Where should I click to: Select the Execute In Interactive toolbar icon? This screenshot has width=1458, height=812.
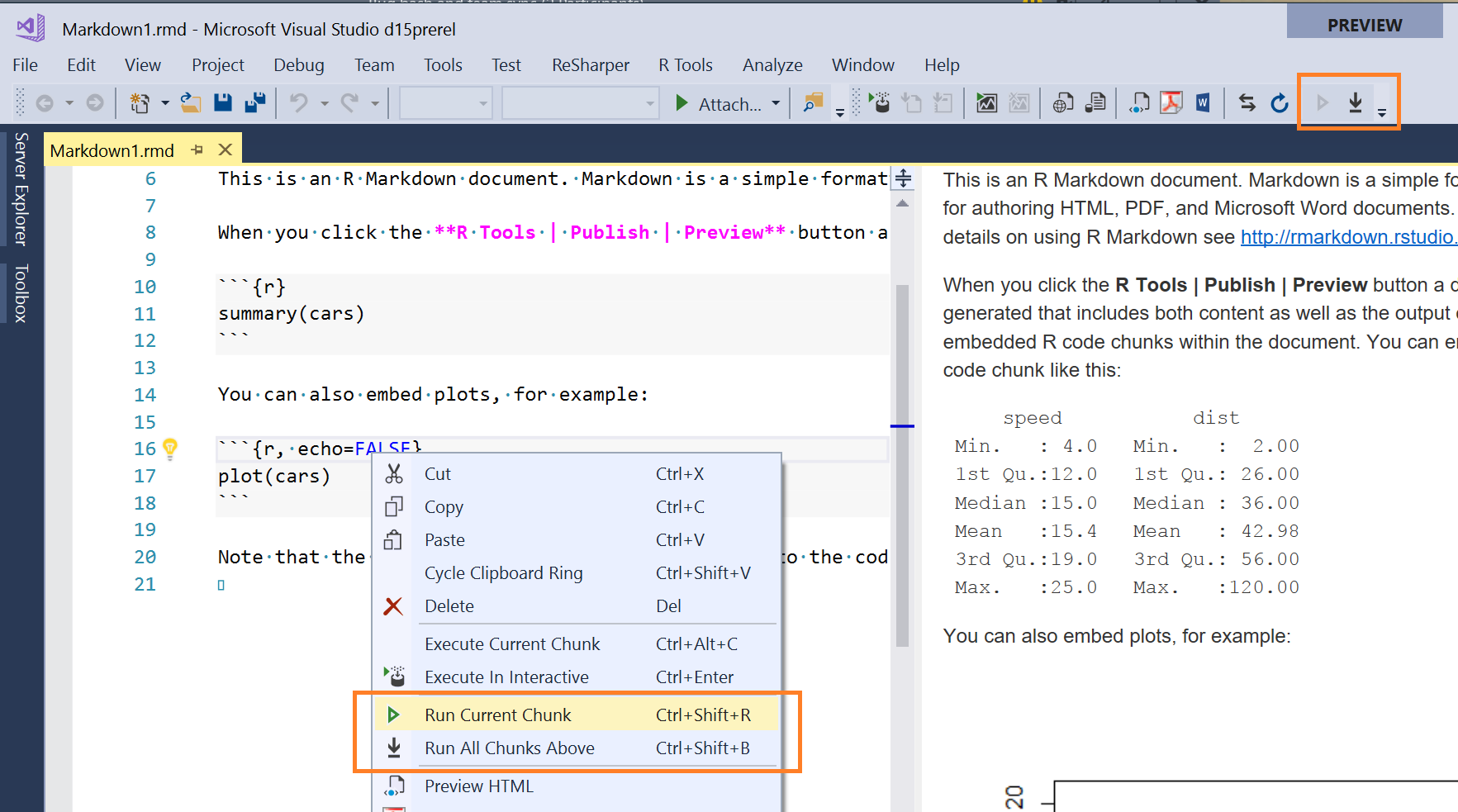click(881, 102)
